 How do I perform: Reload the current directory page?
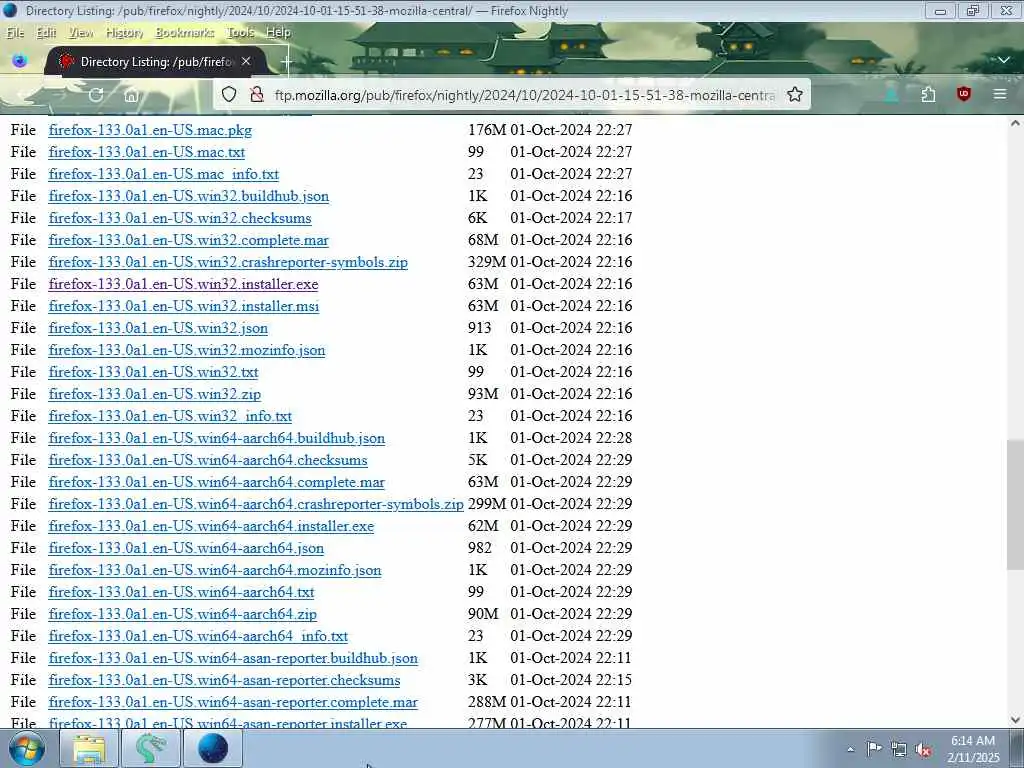pos(96,95)
